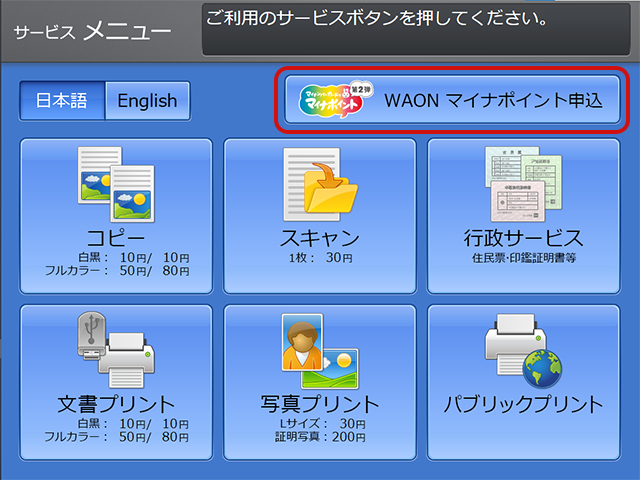Choose the 文書プリント label

point(116,404)
